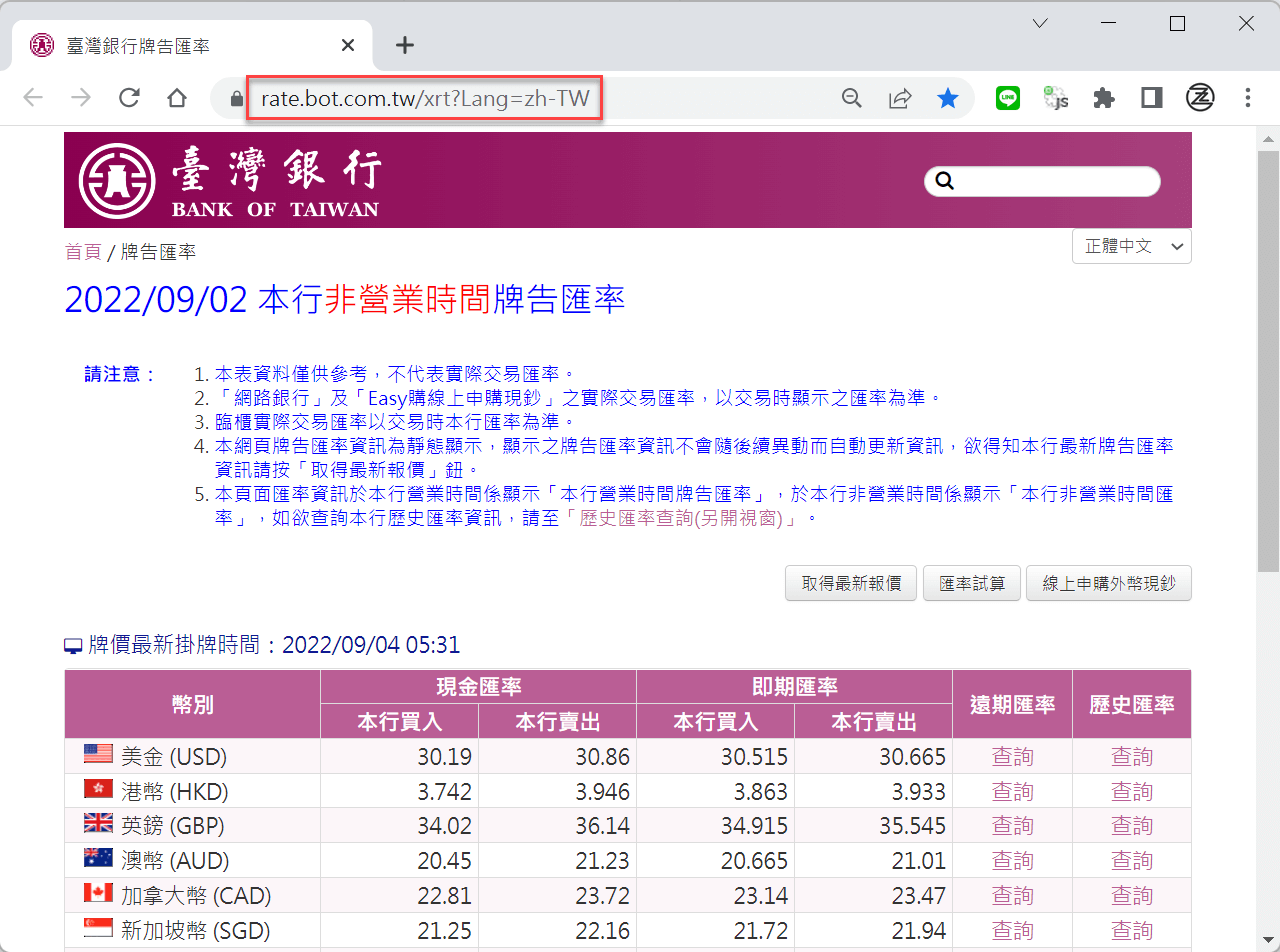Click the 首頁 breadcrumb link

pyautogui.click(x=83, y=252)
